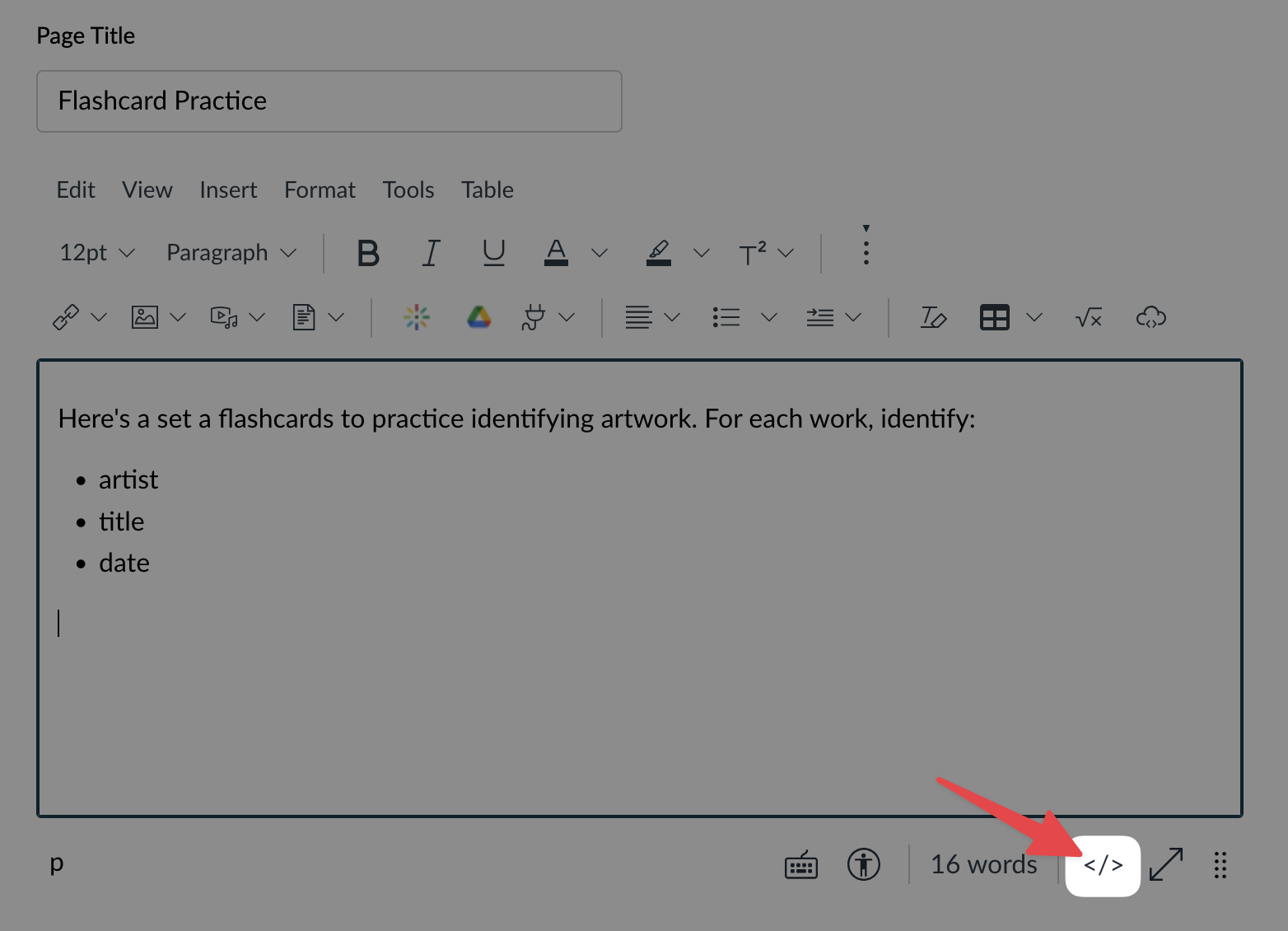Toggle underline formatting
This screenshot has height=931, width=1288.
[x=493, y=253]
